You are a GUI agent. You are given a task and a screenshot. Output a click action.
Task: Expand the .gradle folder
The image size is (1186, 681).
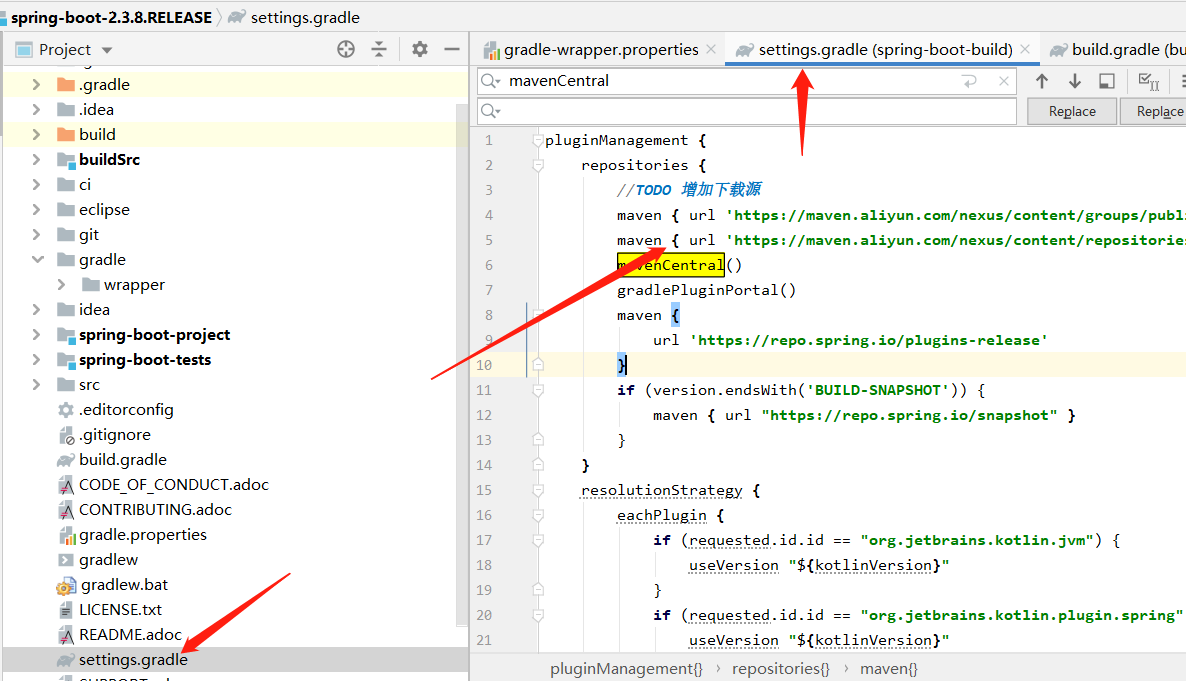pos(36,85)
